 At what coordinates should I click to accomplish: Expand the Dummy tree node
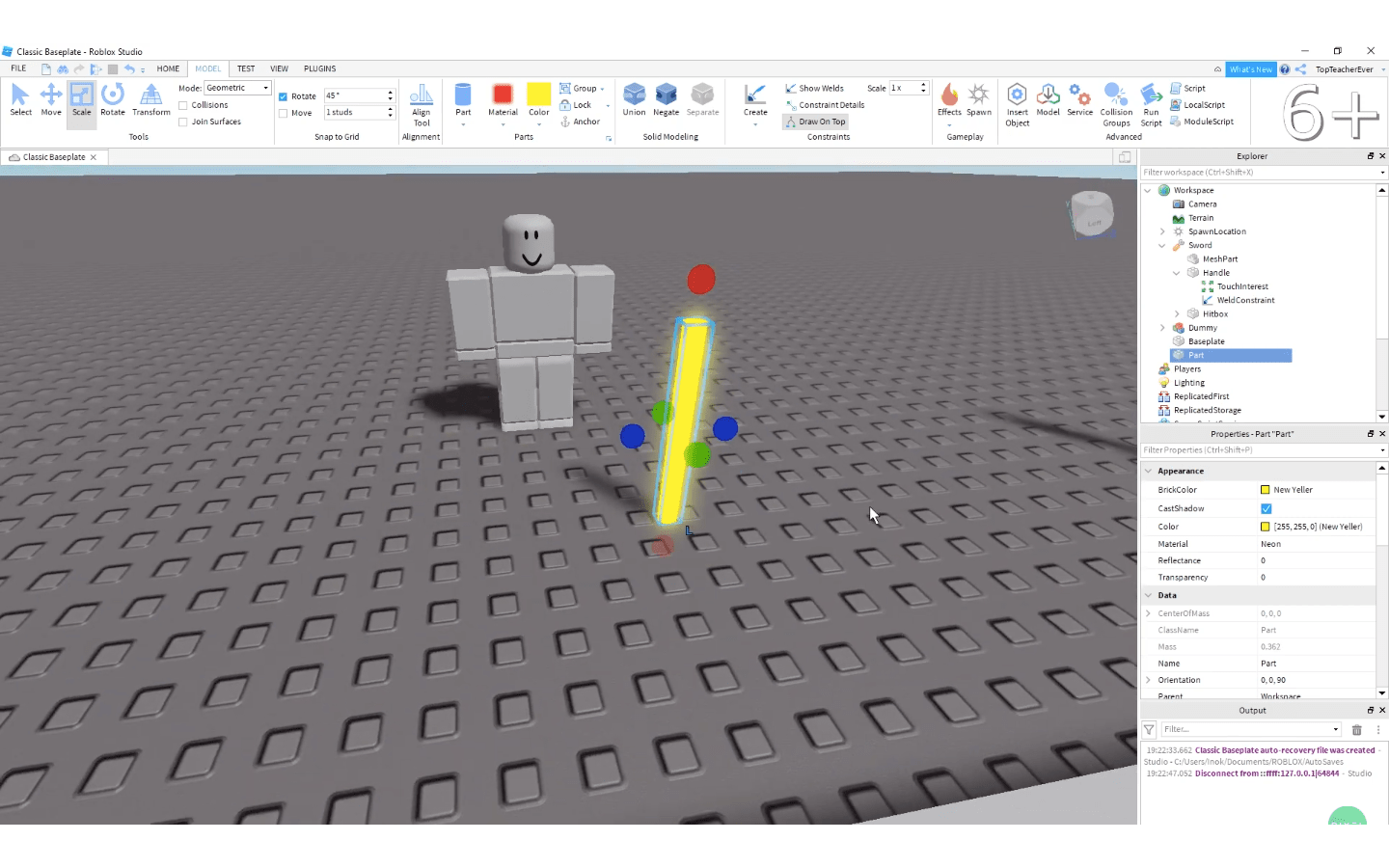click(x=1162, y=328)
